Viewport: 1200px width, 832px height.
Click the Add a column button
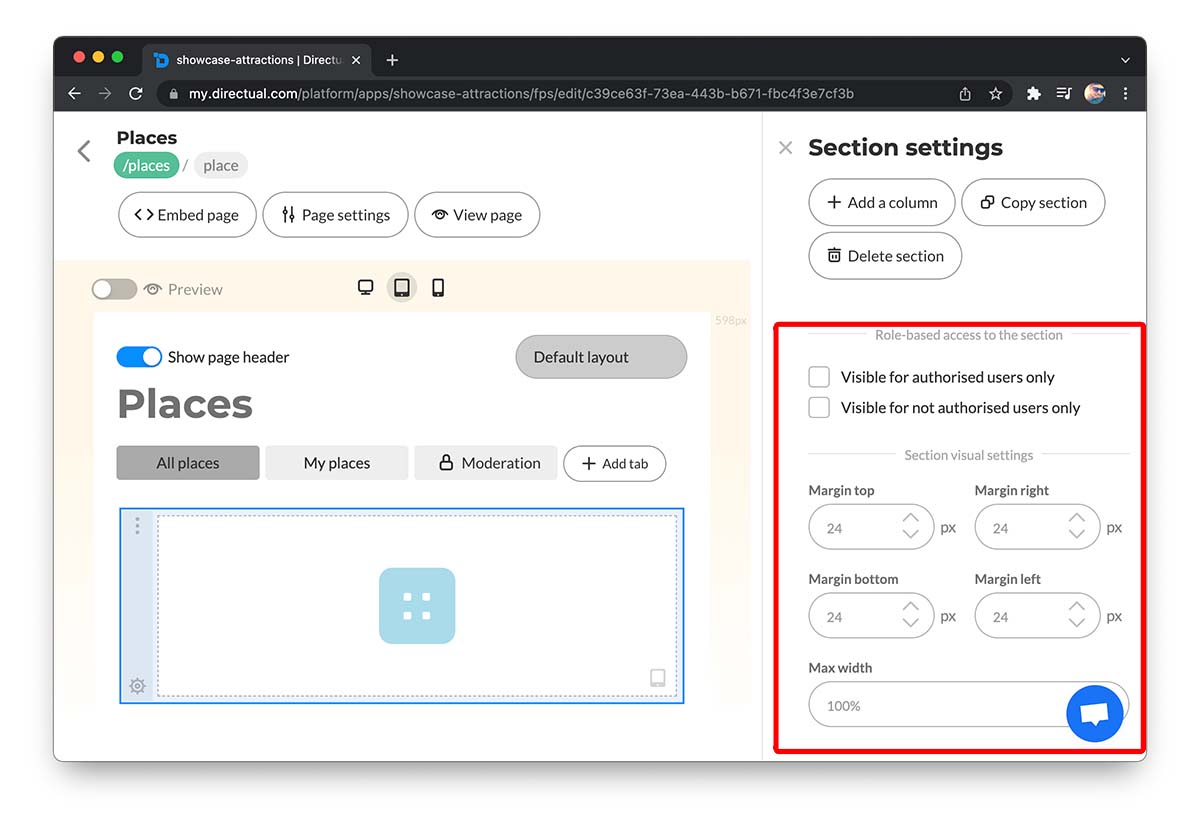click(882, 202)
